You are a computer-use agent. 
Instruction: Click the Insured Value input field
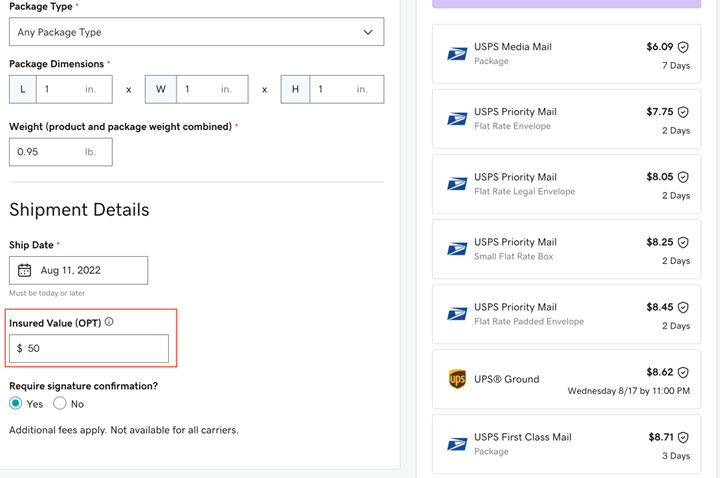click(x=95, y=349)
